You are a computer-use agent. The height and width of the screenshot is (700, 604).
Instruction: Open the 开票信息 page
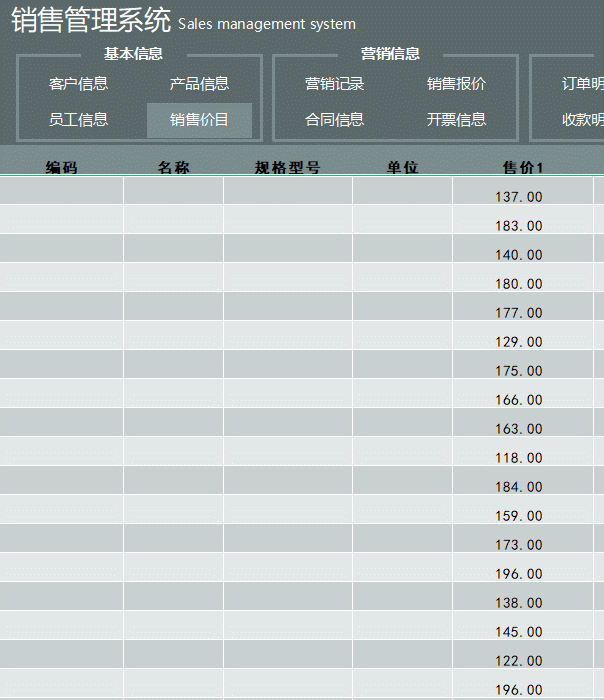pyautogui.click(x=456, y=119)
